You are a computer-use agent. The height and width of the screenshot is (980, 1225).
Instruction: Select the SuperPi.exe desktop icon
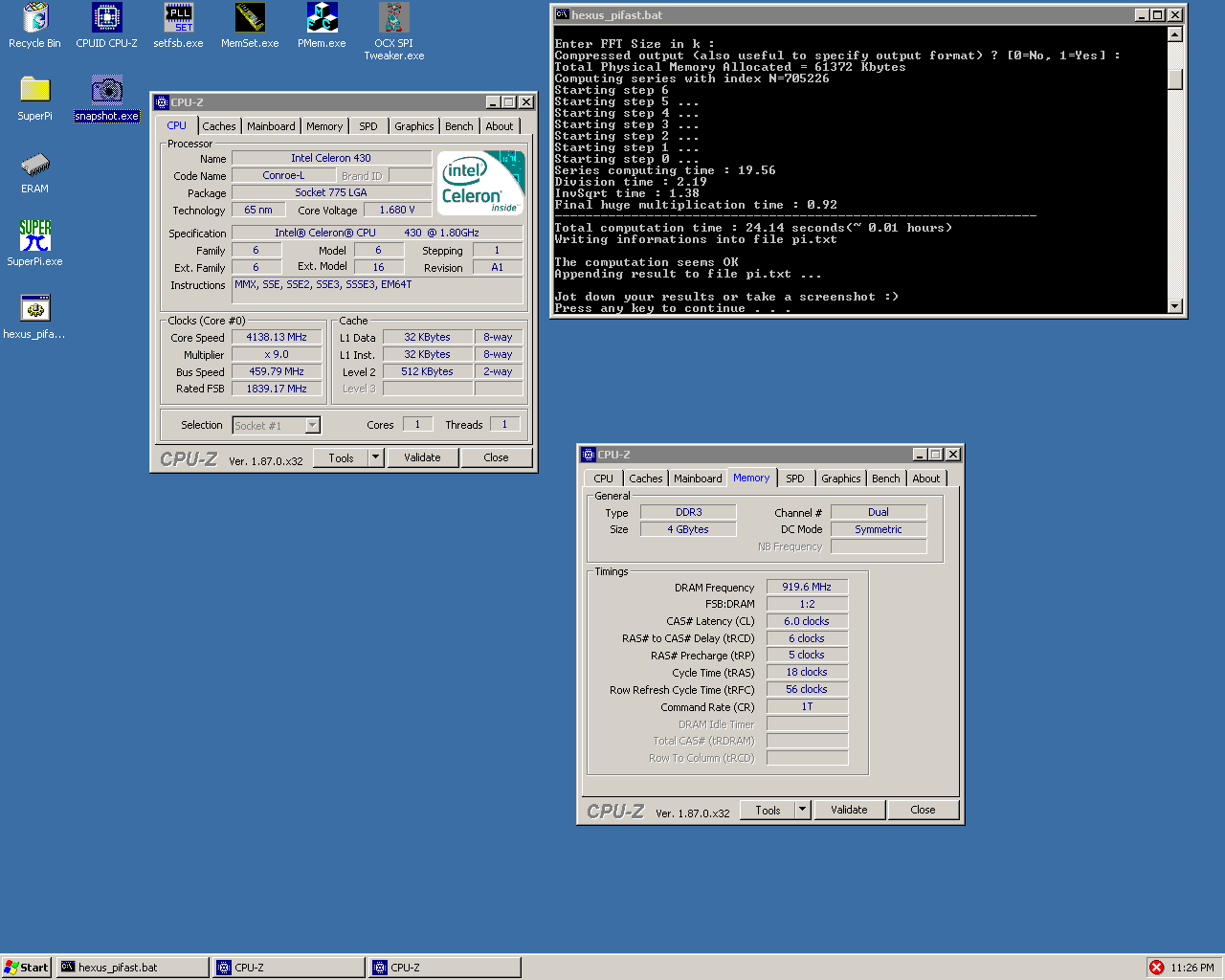(x=34, y=244)
